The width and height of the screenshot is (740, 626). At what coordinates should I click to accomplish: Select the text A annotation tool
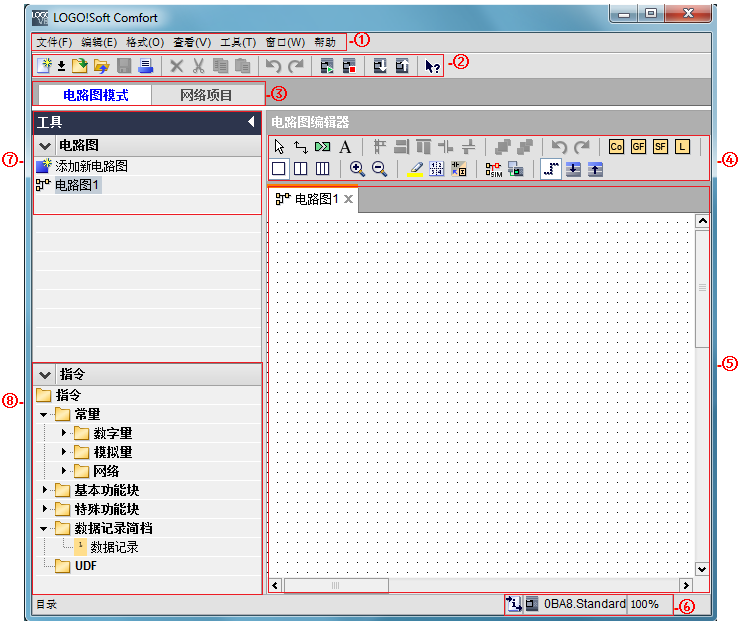point(345,147)
